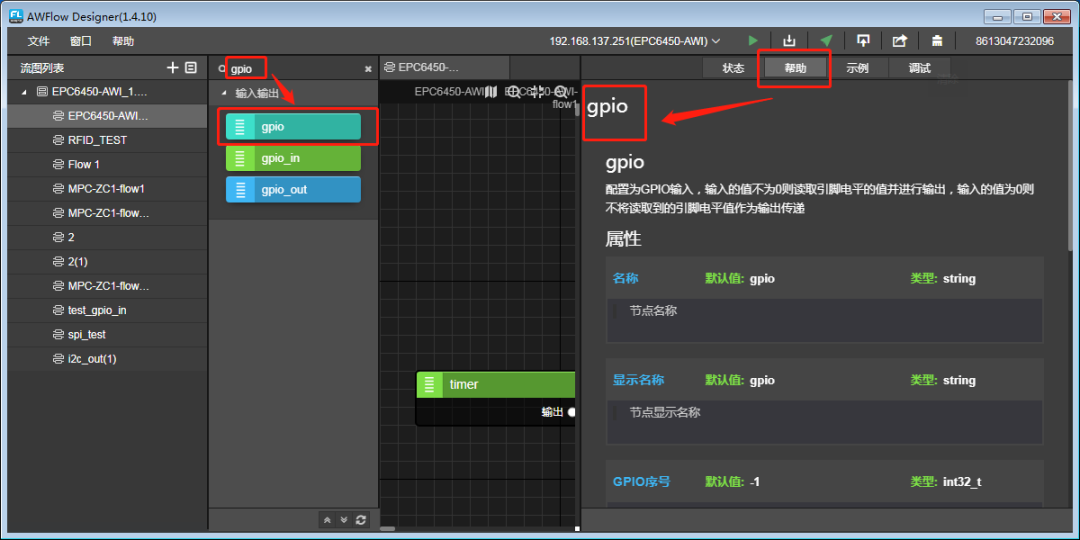
Task: Click the list icon beside the plus in 流图列表
Action: [191, 68]
